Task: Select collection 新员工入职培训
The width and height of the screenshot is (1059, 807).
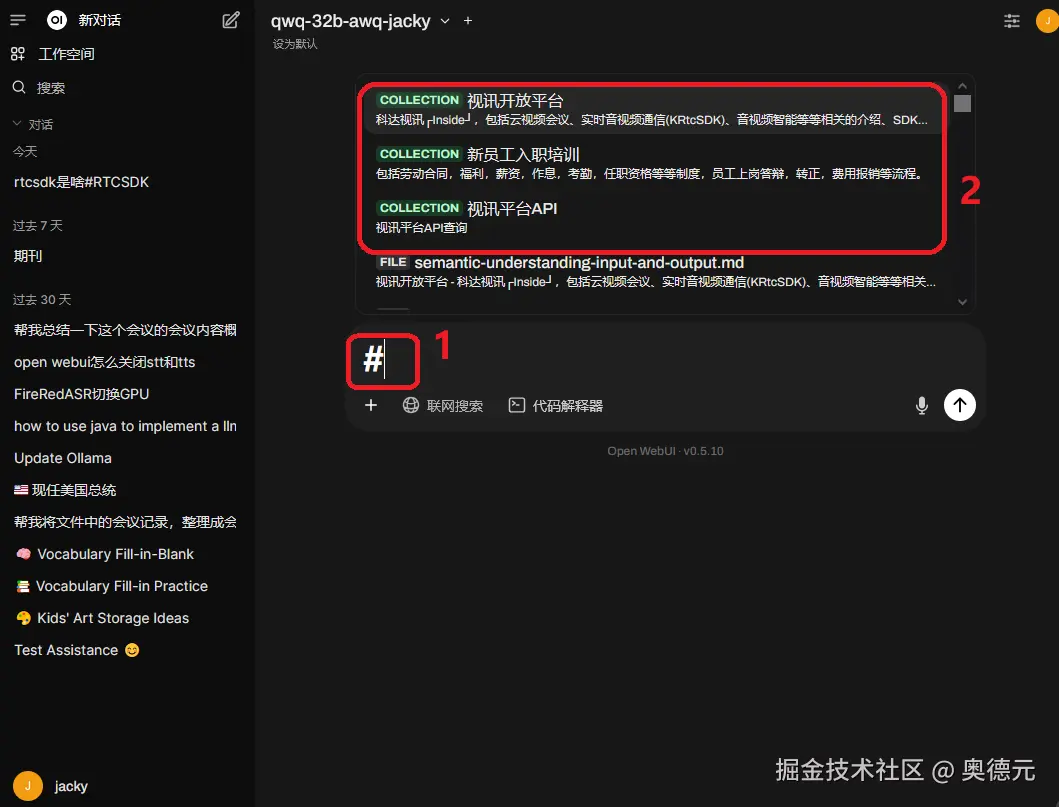Action: pos(652,163)
